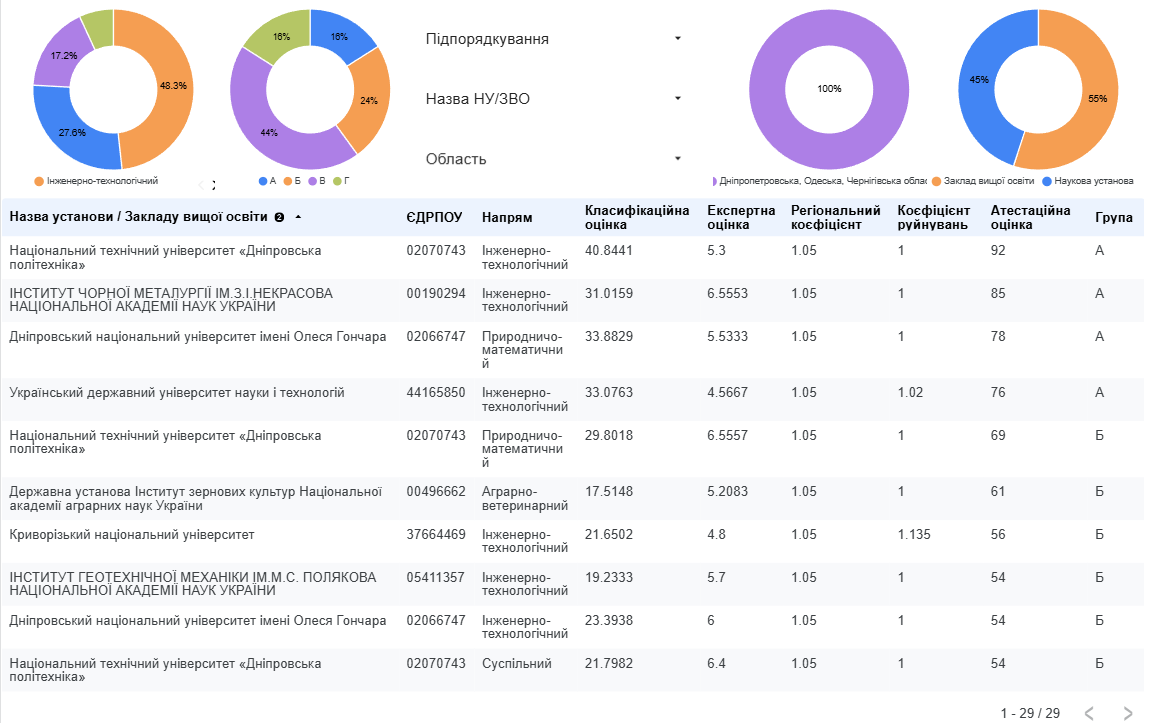Viewport: 1149px width, 723px height.
Task: Go to previous table page arrow
Action: click(1089, 713)
